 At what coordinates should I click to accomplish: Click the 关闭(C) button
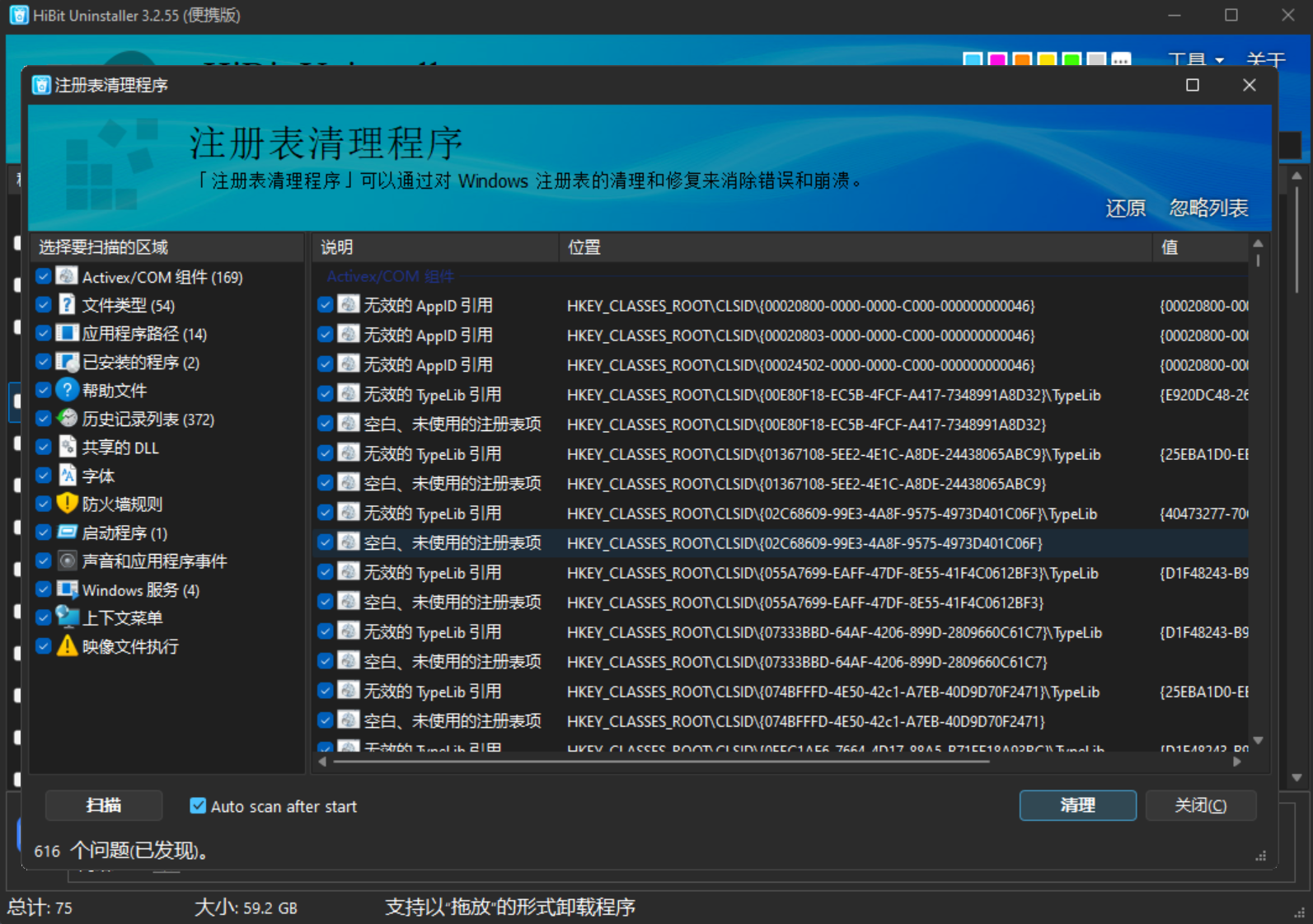coord(1201,805)
